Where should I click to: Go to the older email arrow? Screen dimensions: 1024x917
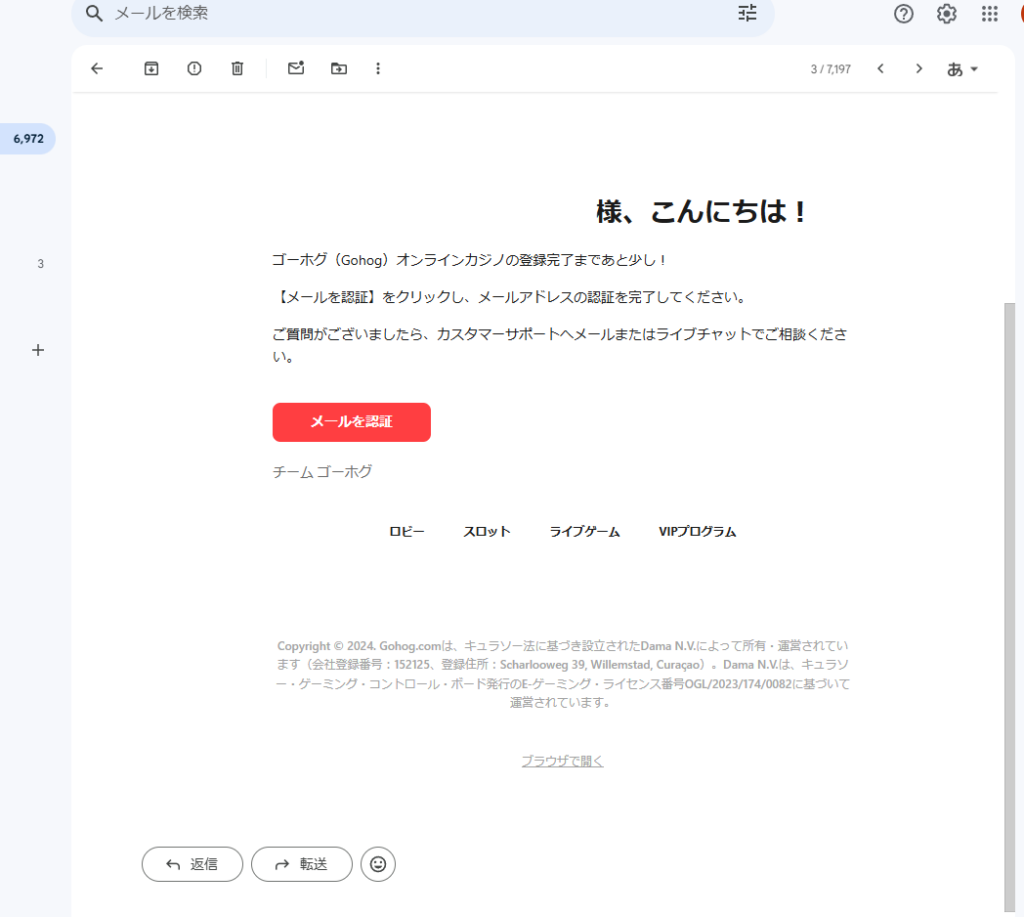pyautogui.click(x=919, y=69)
